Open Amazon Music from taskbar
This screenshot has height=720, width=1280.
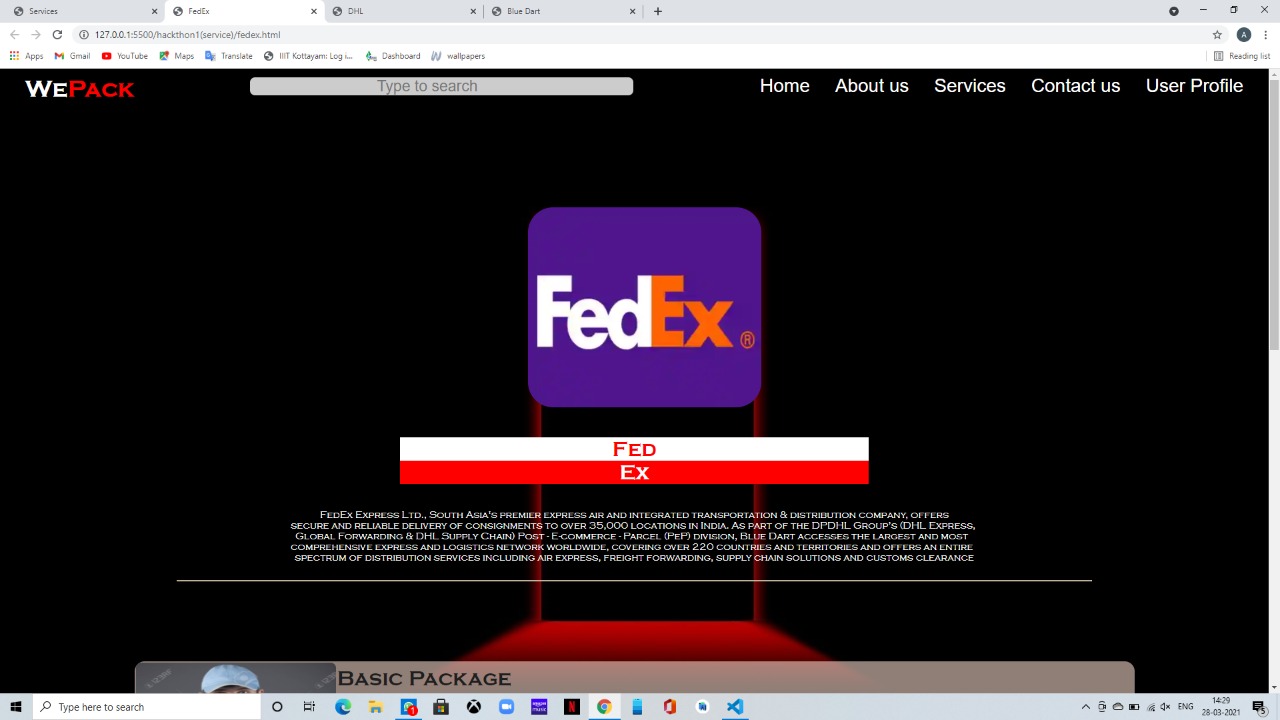tap(539, 707)
